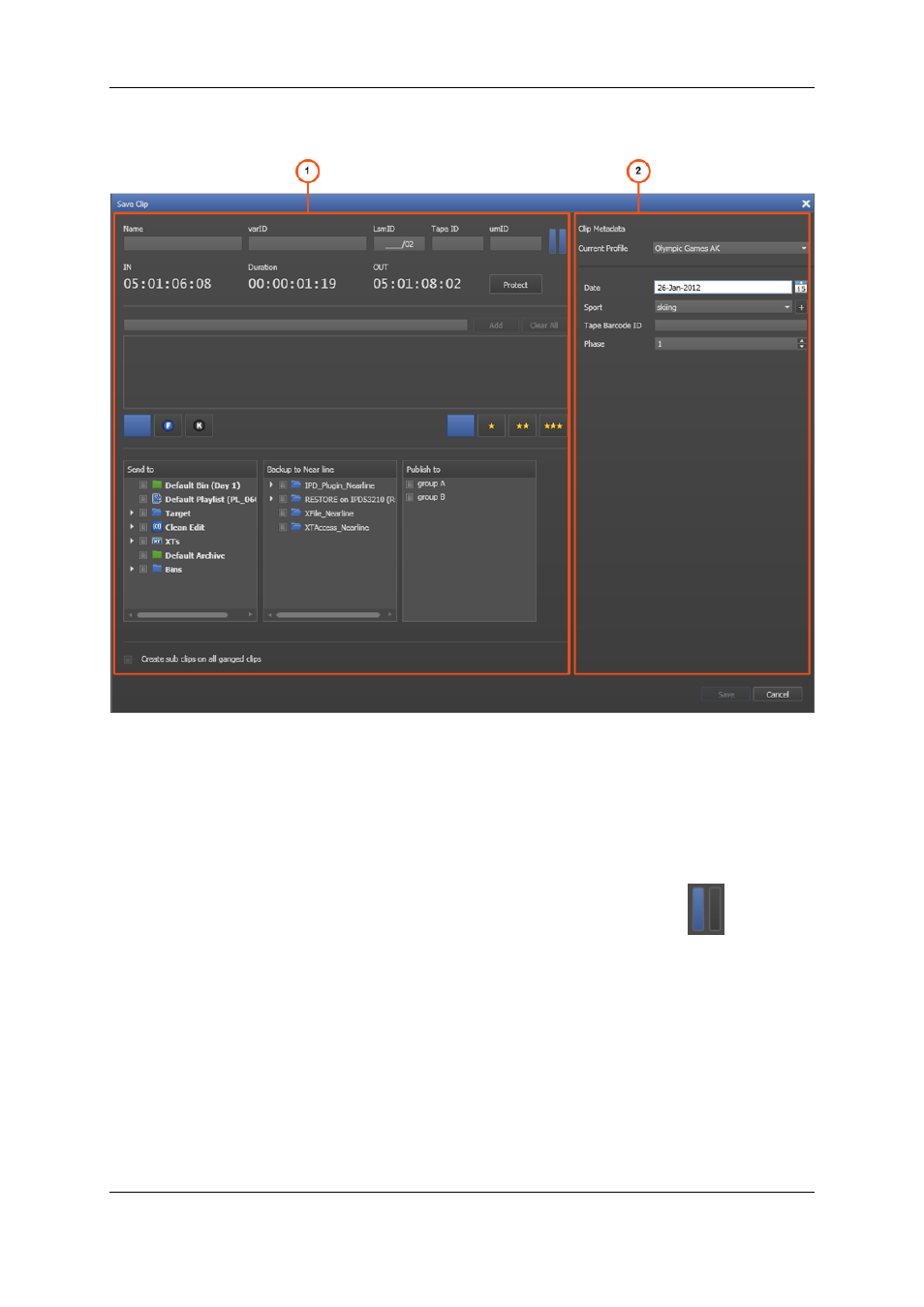Click the Tape Barcode ID field
The image size is (924, 1307).
click(x=730, y=326)
